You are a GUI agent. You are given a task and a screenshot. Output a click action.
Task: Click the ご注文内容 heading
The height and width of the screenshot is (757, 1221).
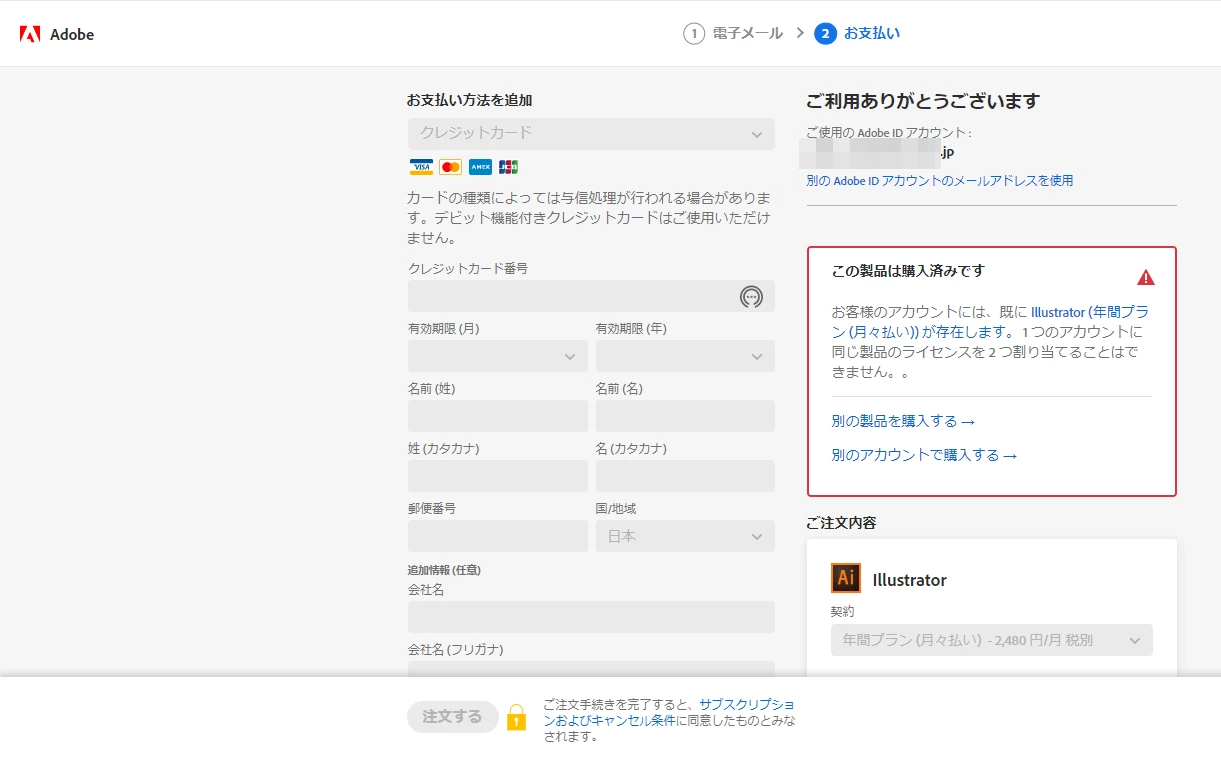841,523
